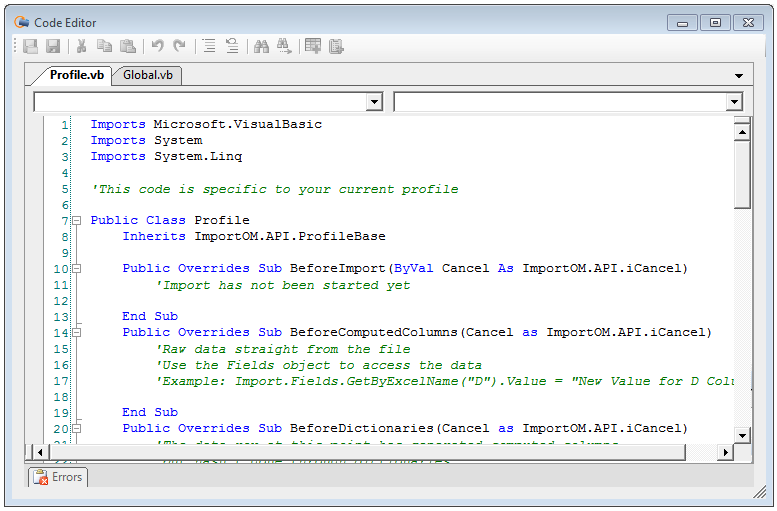Click the Save floppy disk icon
777x511 pixels.
[53, 46]
